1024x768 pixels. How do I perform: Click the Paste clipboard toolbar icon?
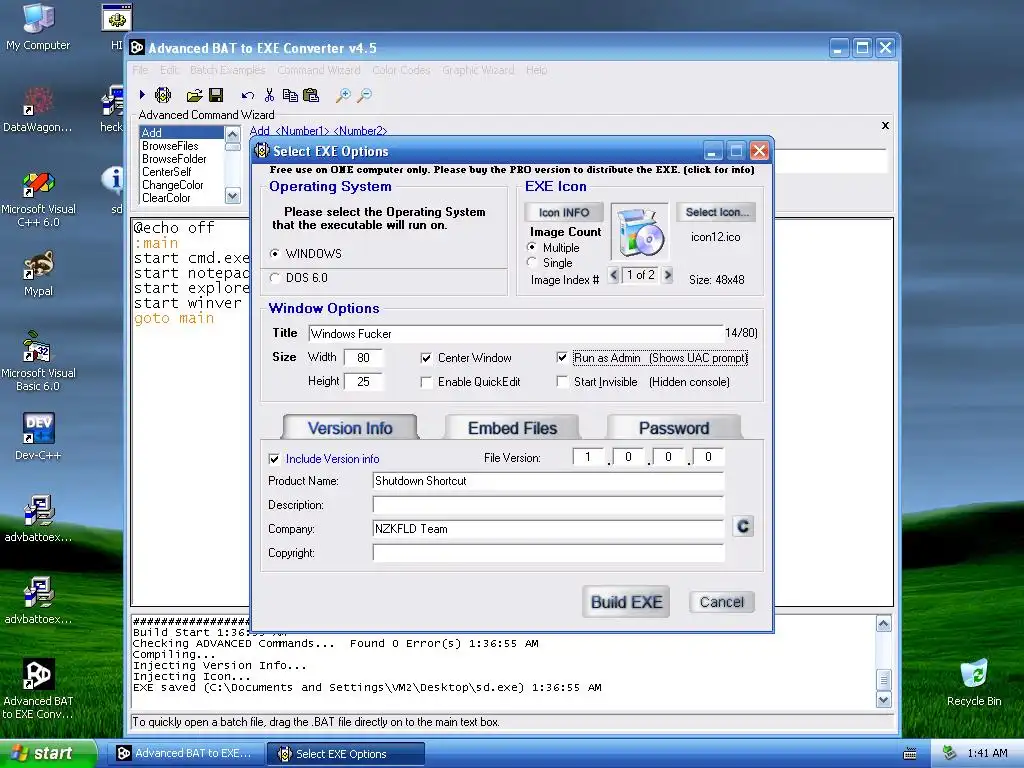(311, 95)
